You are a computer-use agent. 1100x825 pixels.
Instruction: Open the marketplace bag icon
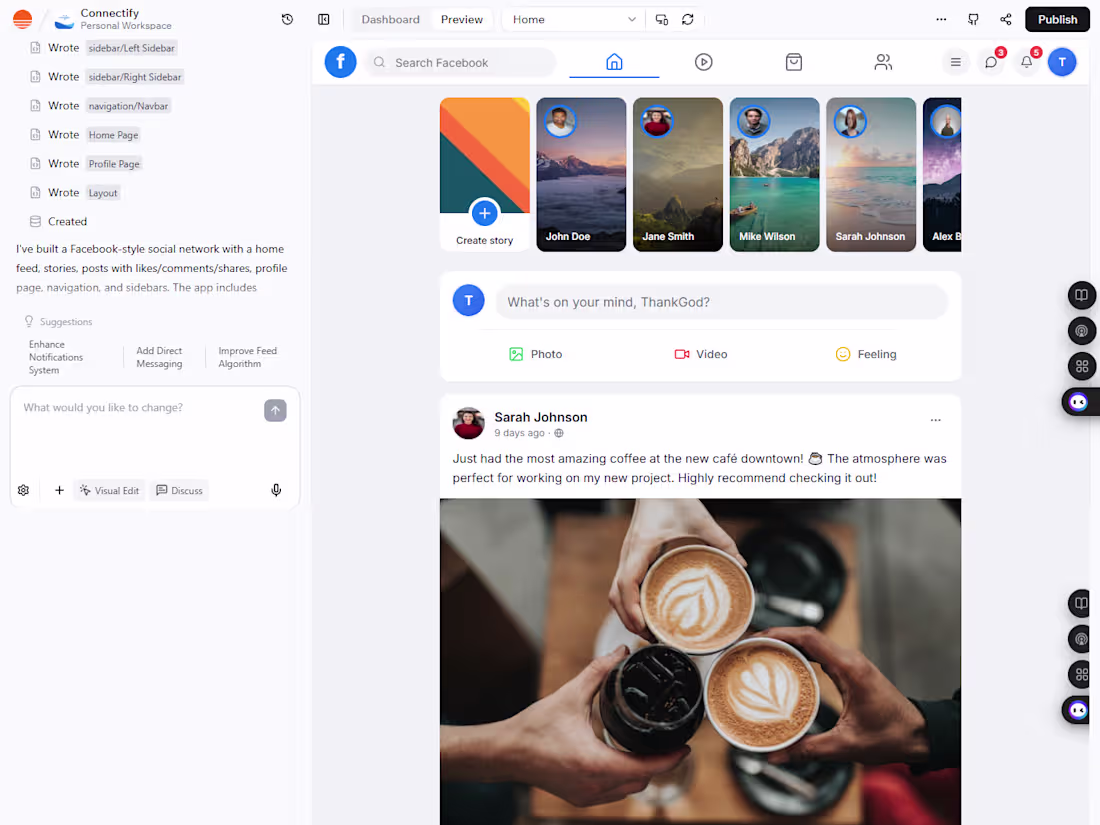point(793,62)
